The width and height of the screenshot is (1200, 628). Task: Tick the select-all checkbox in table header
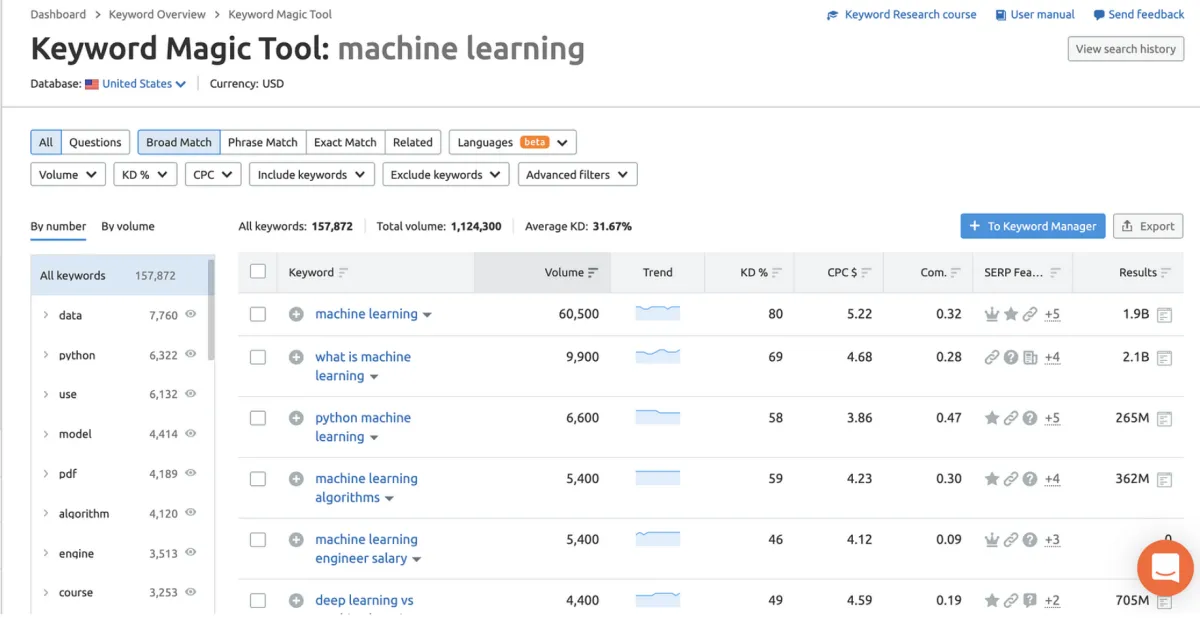tap(258, 272)
